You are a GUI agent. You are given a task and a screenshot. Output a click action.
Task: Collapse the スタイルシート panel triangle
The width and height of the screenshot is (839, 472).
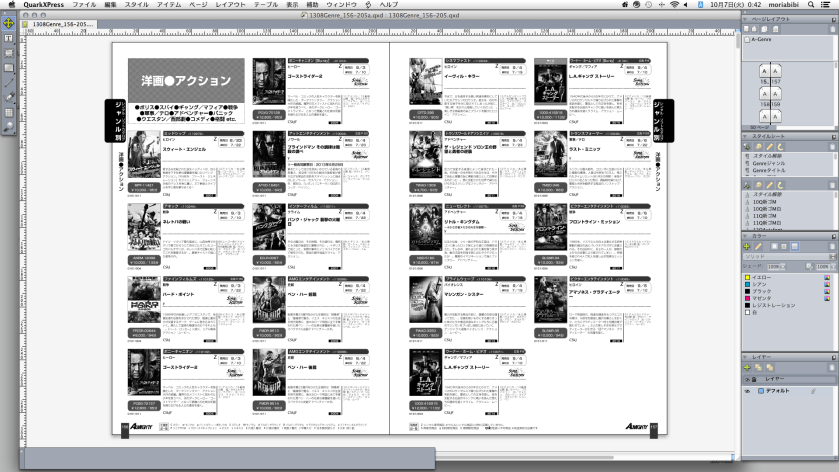[x=745, y=136]
